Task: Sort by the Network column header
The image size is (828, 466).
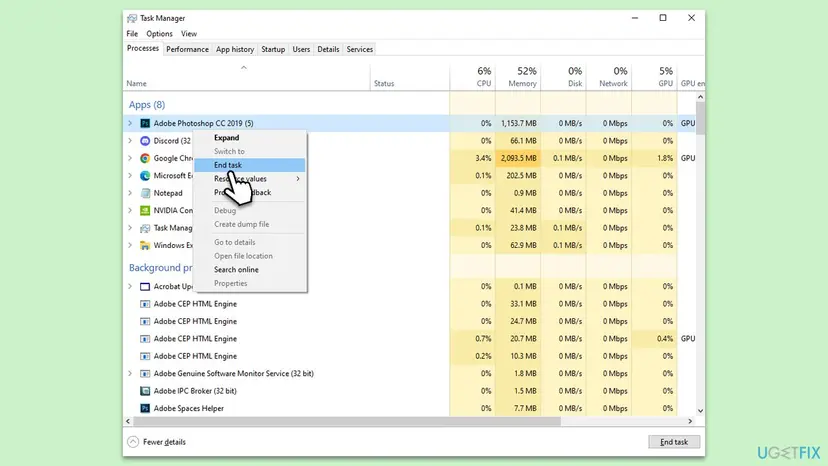Action: [x=609, y=77]
